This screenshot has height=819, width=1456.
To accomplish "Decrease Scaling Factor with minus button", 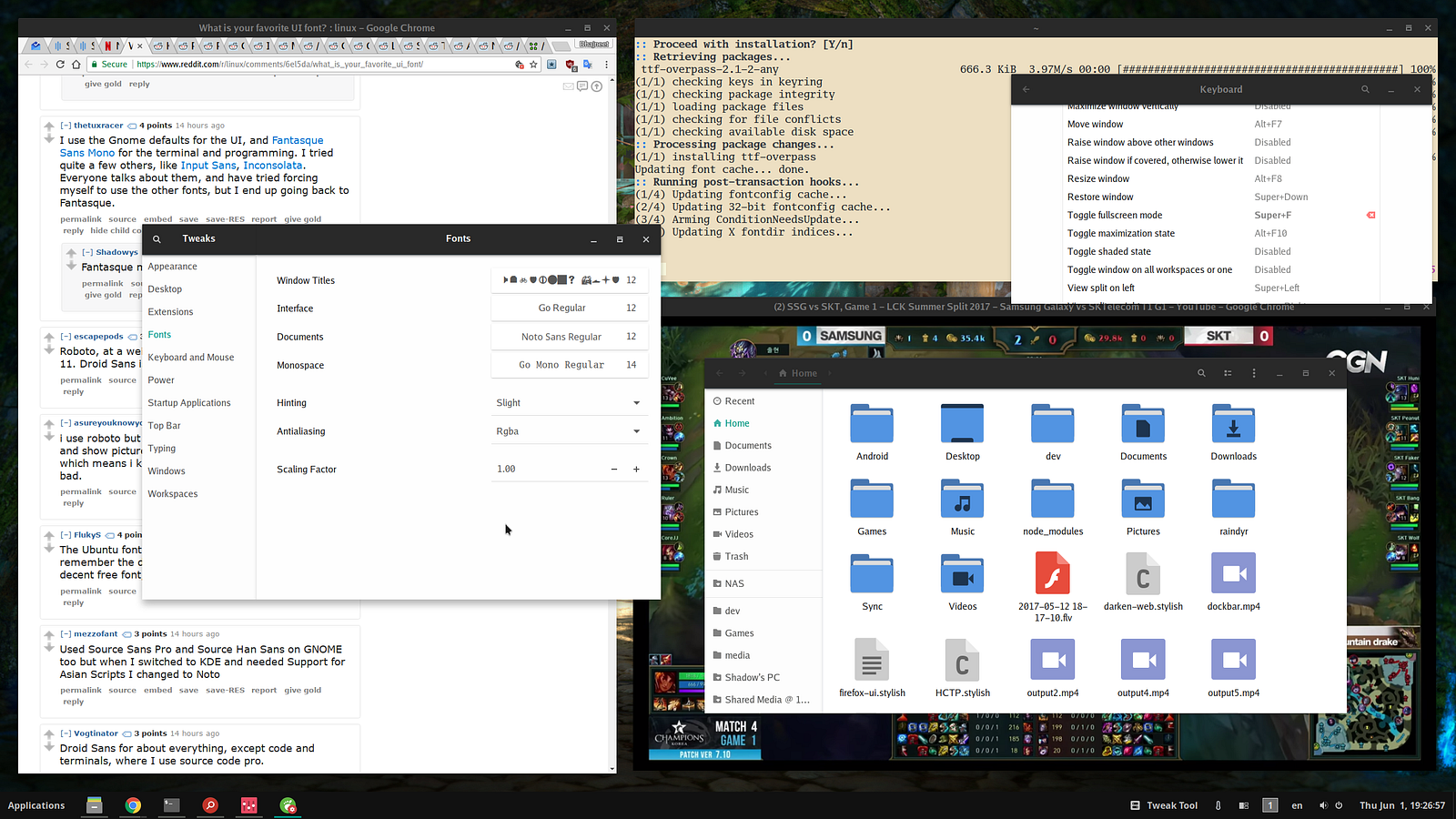I will click(614, 470).
